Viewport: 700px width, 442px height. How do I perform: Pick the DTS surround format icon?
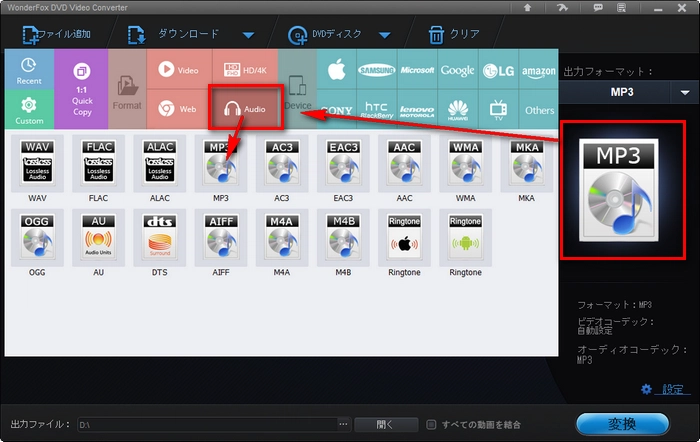pos(160,238)
